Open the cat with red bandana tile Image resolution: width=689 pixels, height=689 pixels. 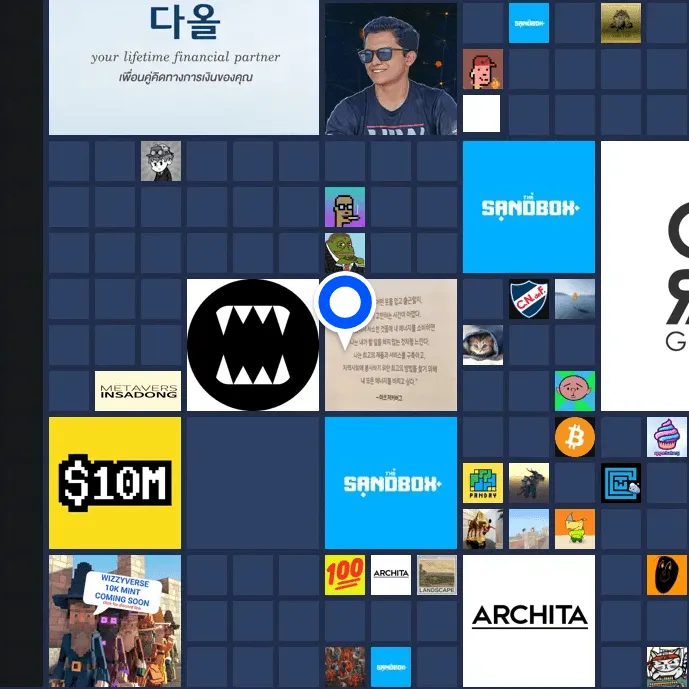[x=667, y=667]
